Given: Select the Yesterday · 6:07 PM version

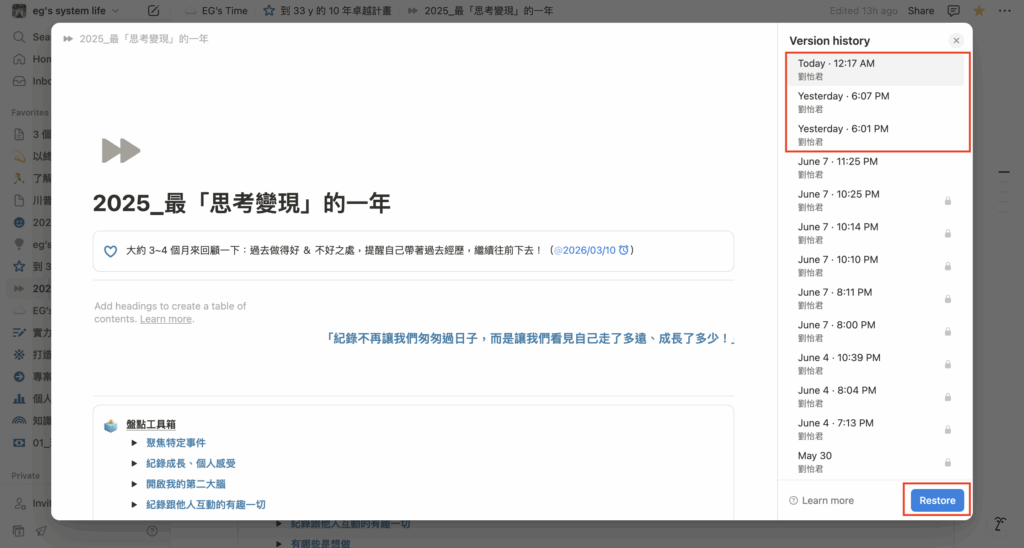Looking at the screenshot, I should point(875,102).
